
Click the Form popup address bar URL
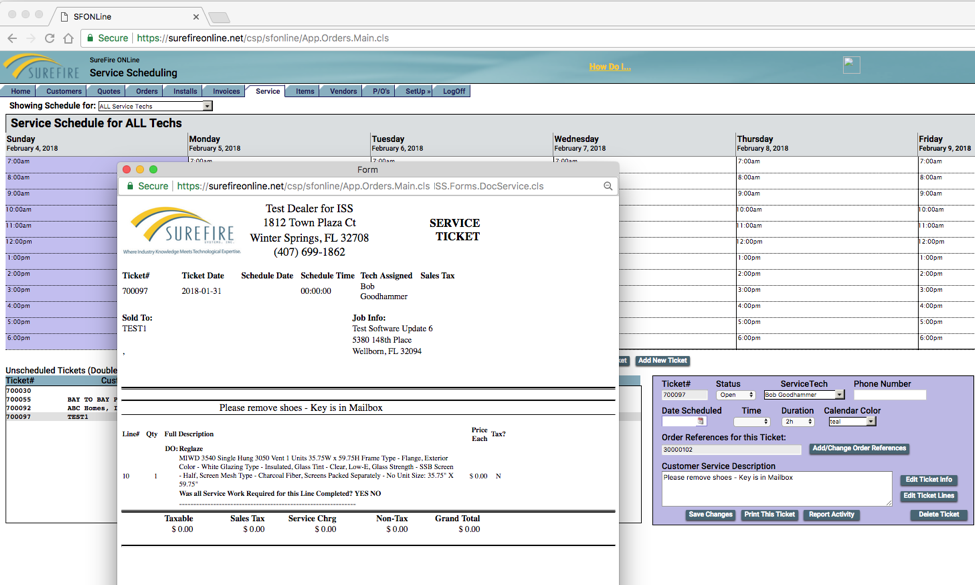tap(360, 186)
